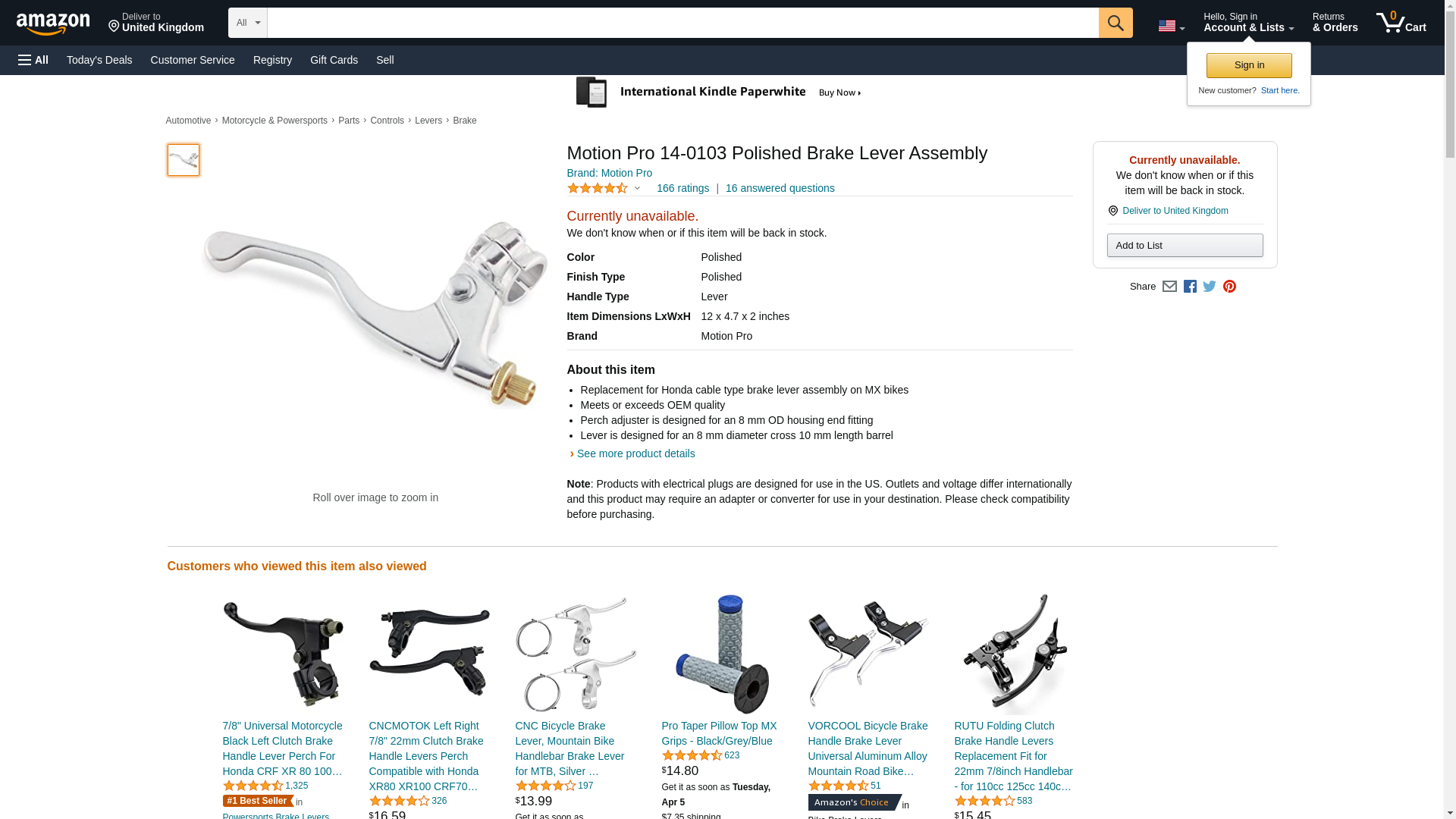Viewport: 1456px width, 819px height.
Task: Open Today's Deals in navigation bar
Action: click(x=99, y=60)
